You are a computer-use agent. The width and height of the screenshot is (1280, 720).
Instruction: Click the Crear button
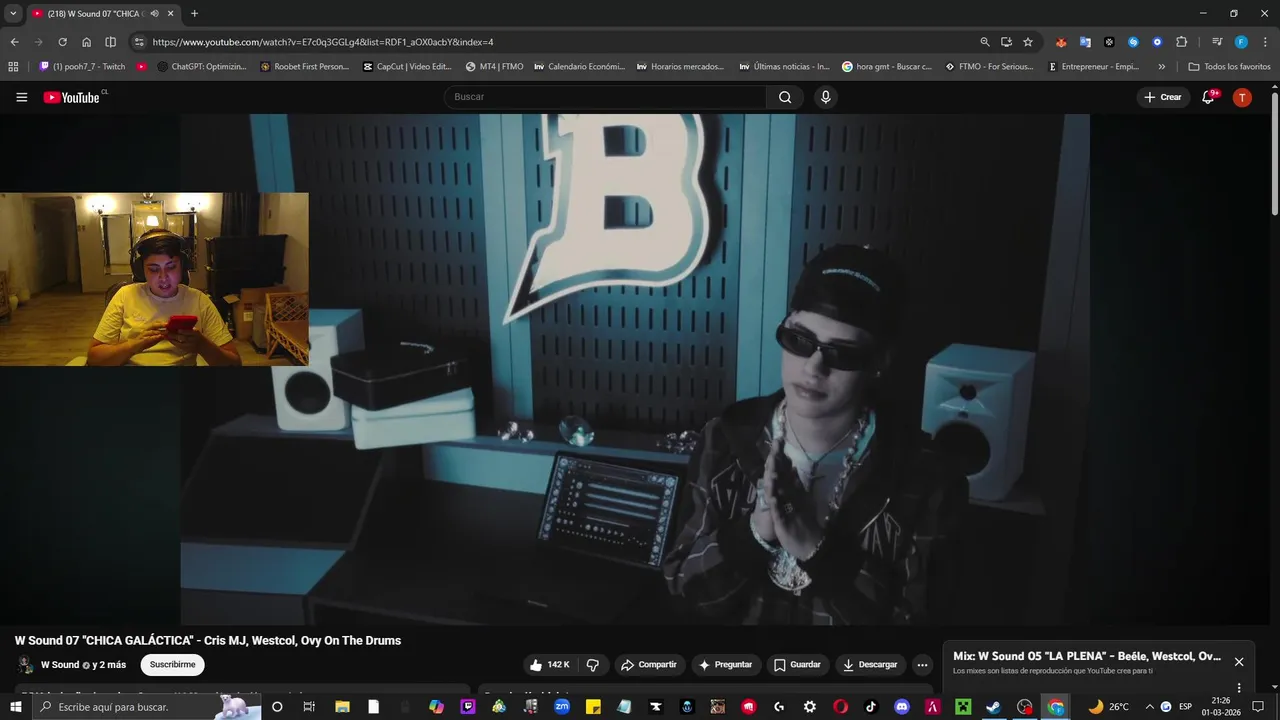point(1163,97)
